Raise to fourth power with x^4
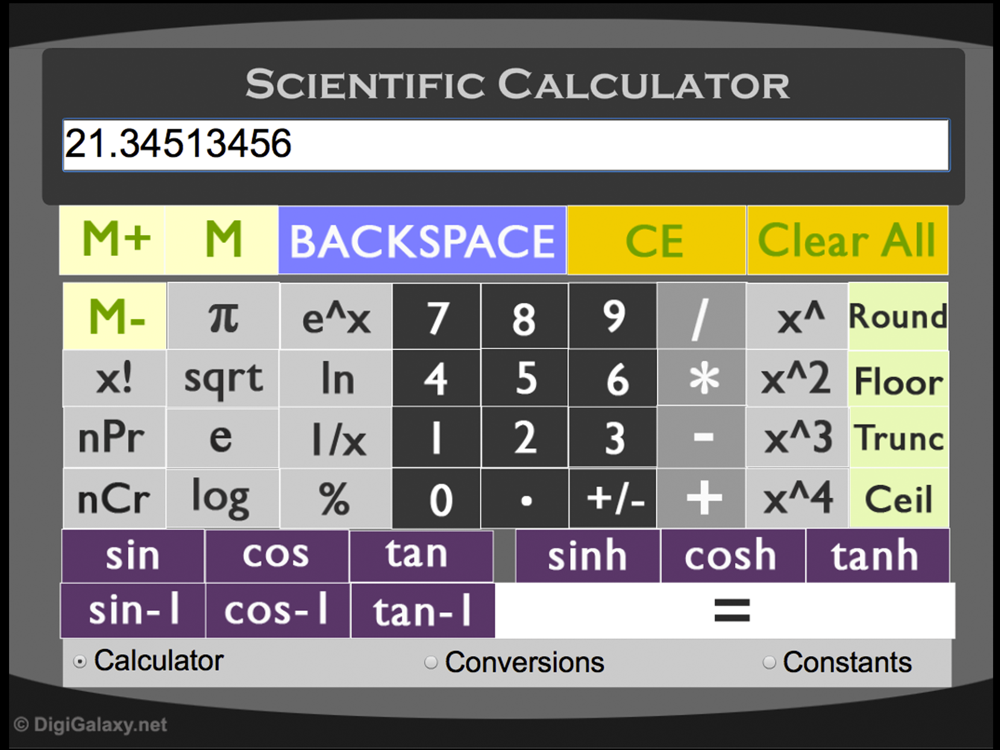 pyautogui.click(x=797, y=498)
